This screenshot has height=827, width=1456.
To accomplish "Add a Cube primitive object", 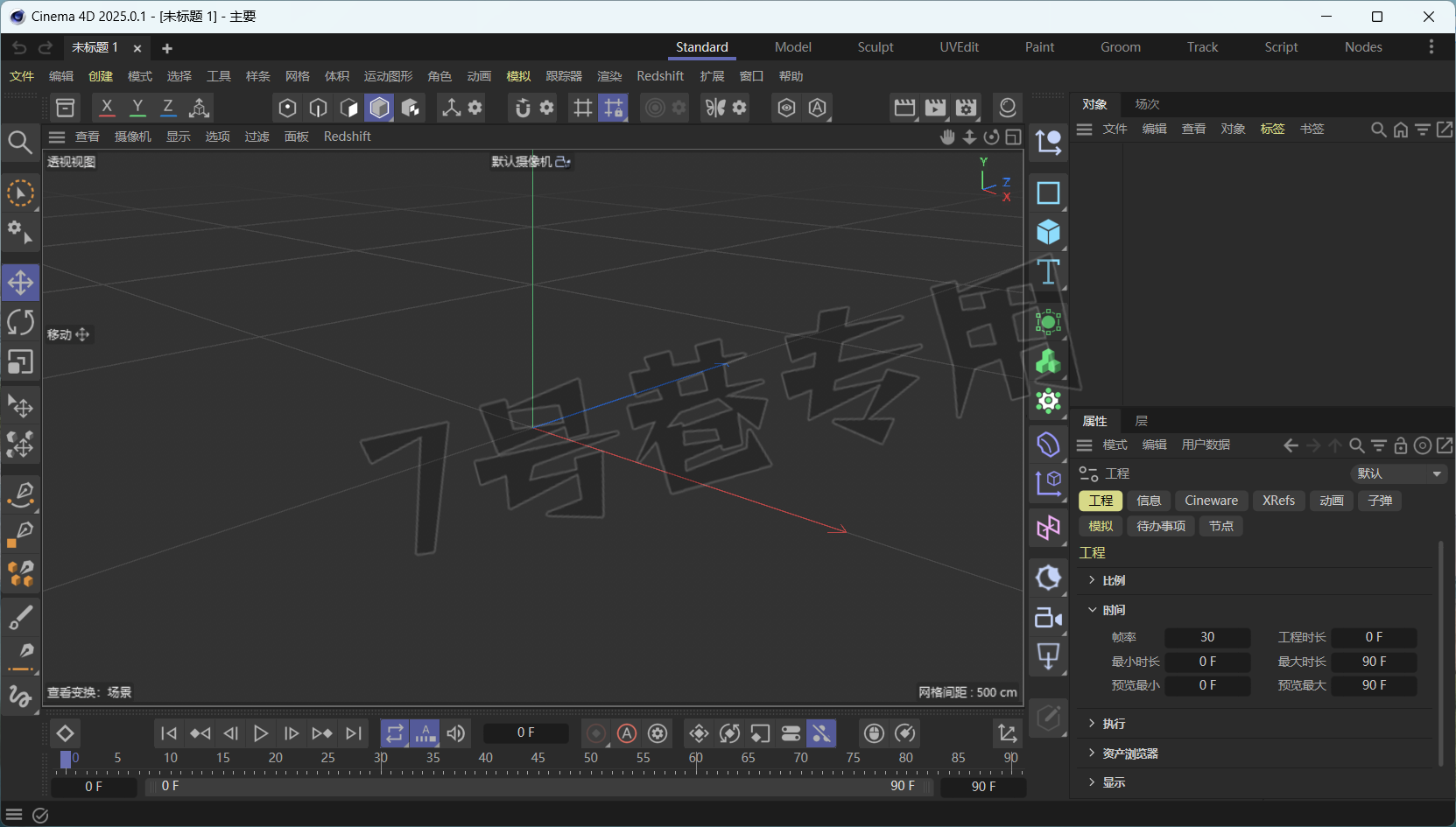I will 1048,232.
